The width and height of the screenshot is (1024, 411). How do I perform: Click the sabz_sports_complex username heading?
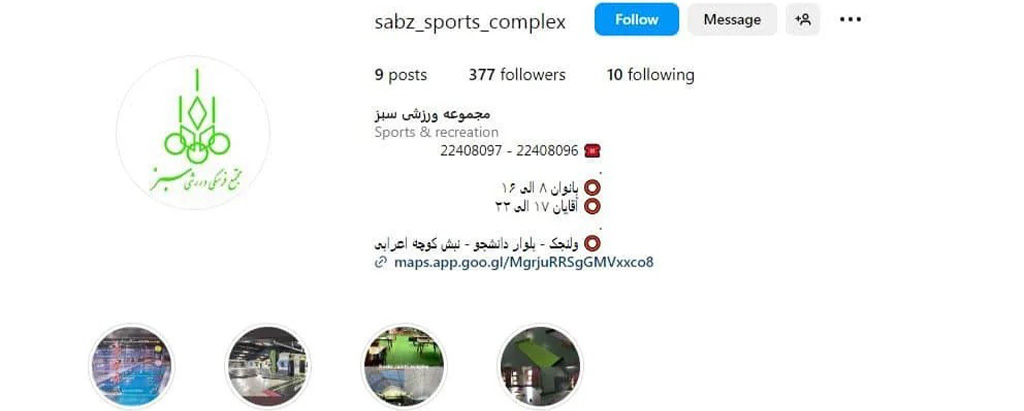click(x=470, y=22)
